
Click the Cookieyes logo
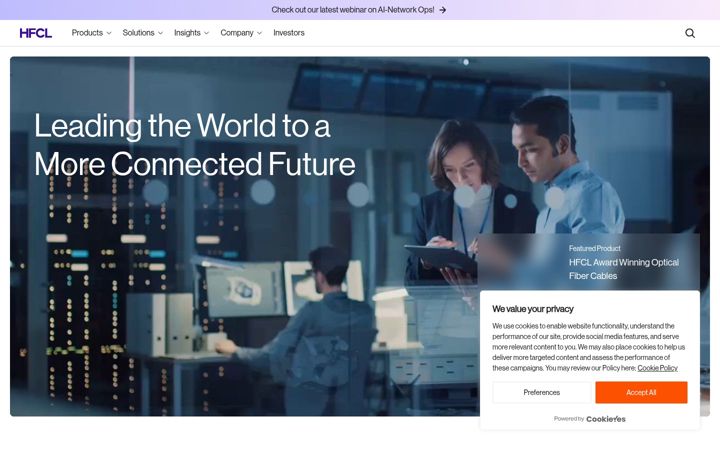606,419
